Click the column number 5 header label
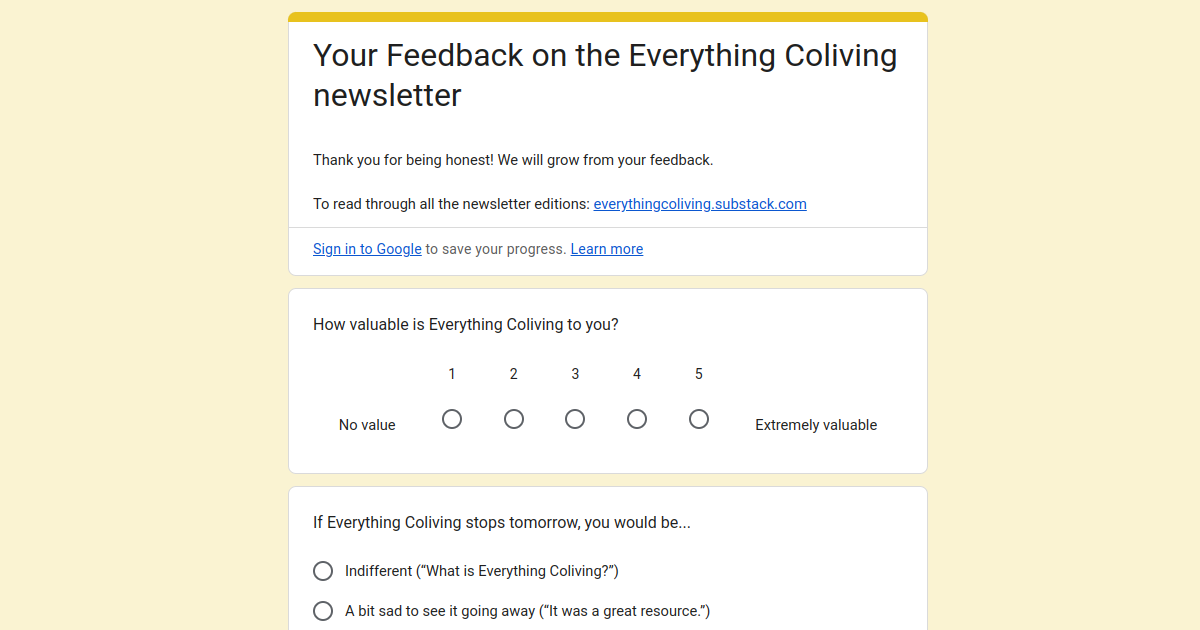This screenshot has width=1200, height=630. [699, 374]
